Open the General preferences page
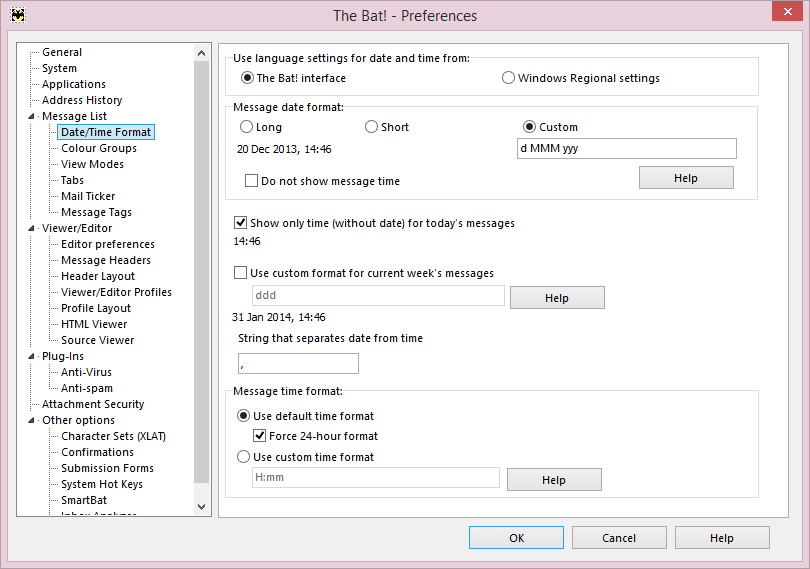810x569 pixels. point(62,52)
